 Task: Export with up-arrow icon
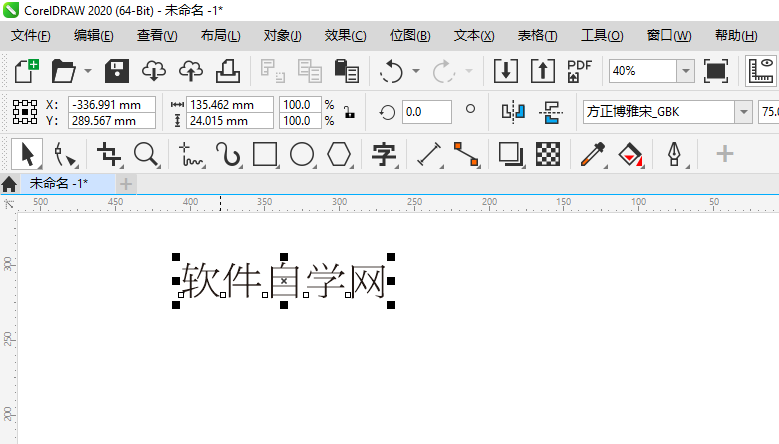point(543,71)
